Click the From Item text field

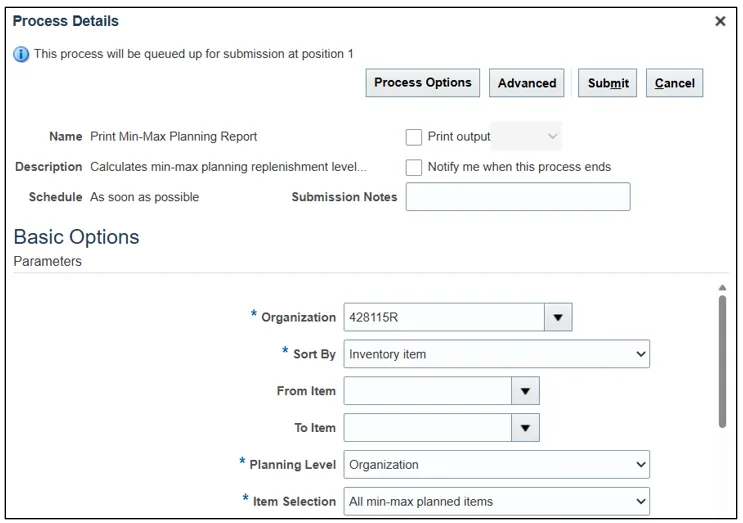pos(427,391)
